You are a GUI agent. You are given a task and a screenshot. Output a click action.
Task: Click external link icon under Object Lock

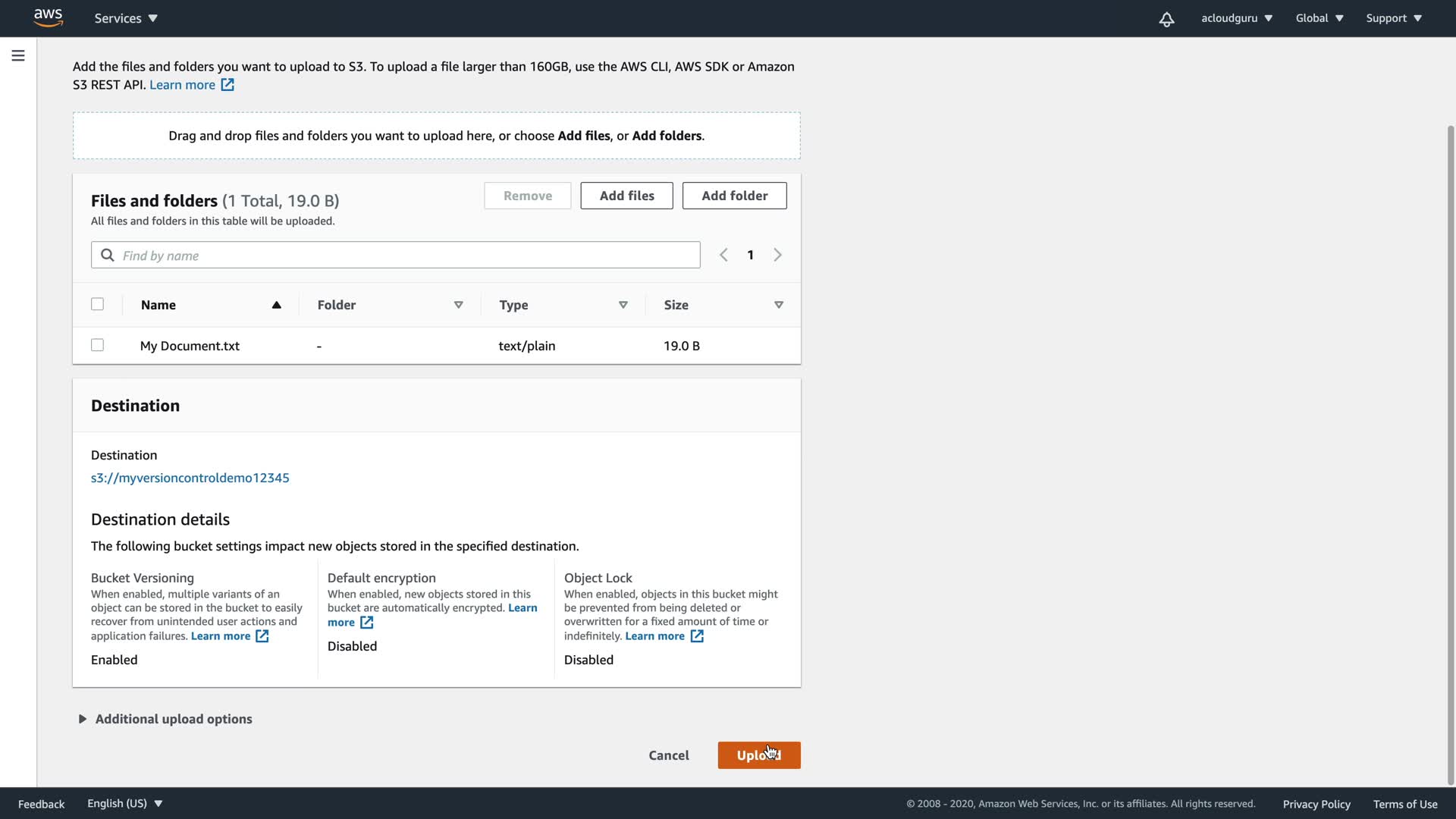697,636
